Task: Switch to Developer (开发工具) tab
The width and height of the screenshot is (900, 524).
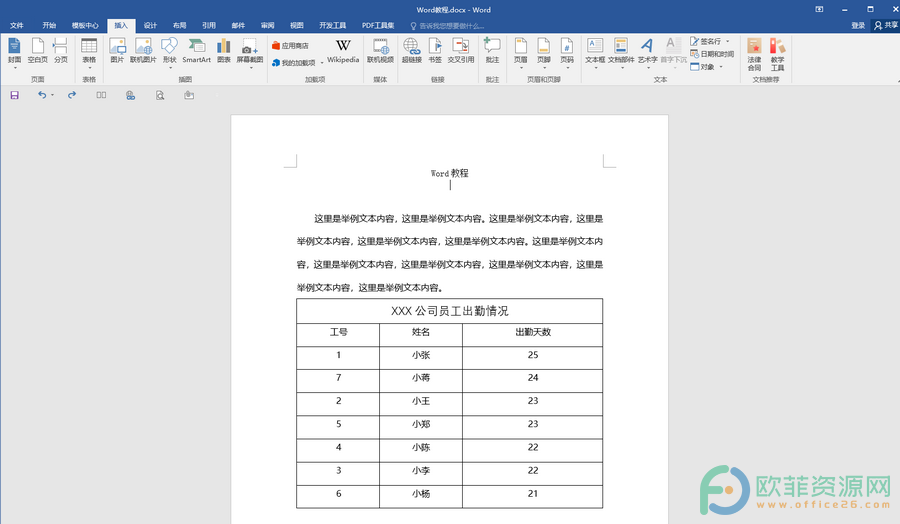Action: [x=333, y=25]
